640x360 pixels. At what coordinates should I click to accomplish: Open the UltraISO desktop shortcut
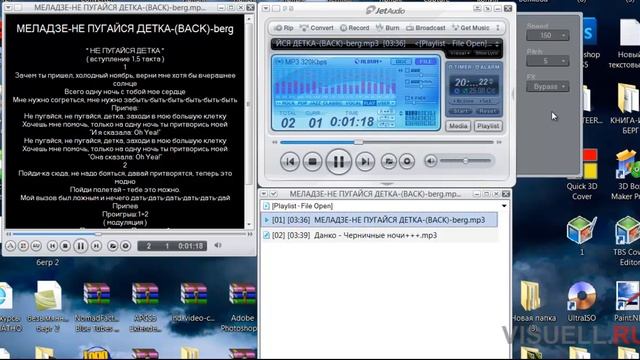pyautogui.click(x=582, y=301)
